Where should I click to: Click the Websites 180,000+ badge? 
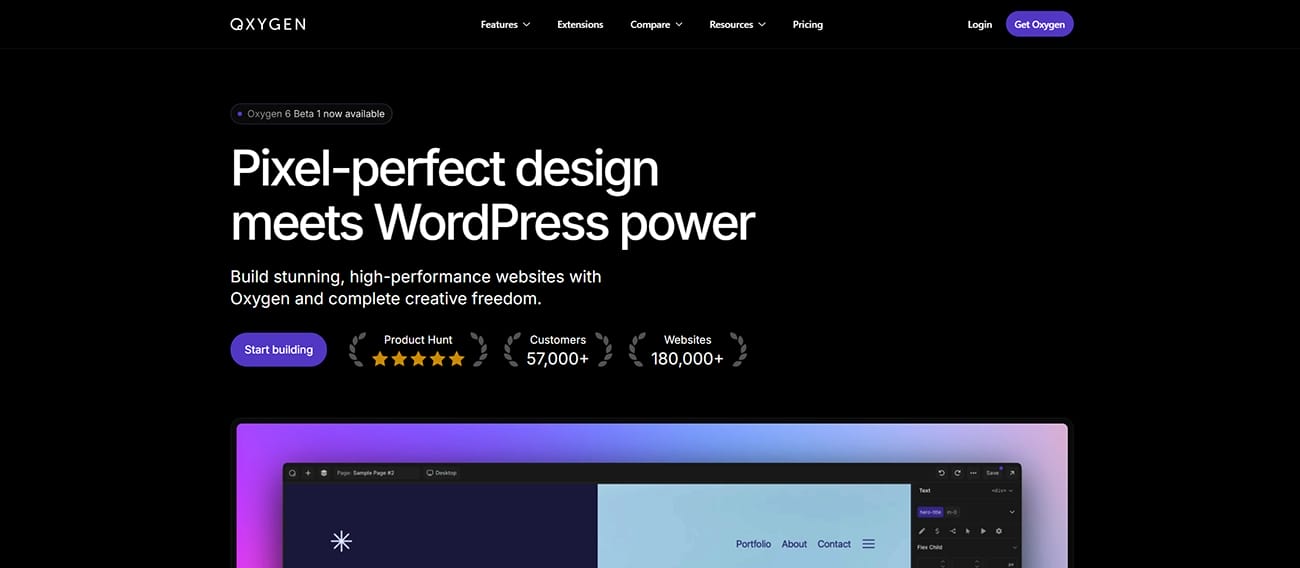tap(688, 350)
